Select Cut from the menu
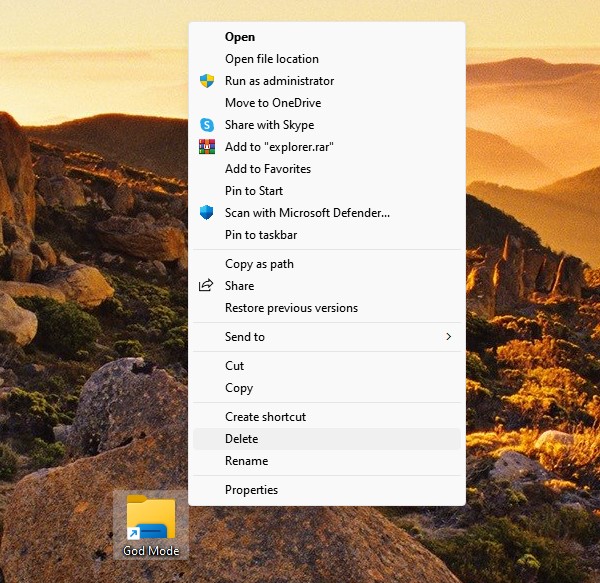The height and width of the screenshot is (583, 600). tap(327, 366)
